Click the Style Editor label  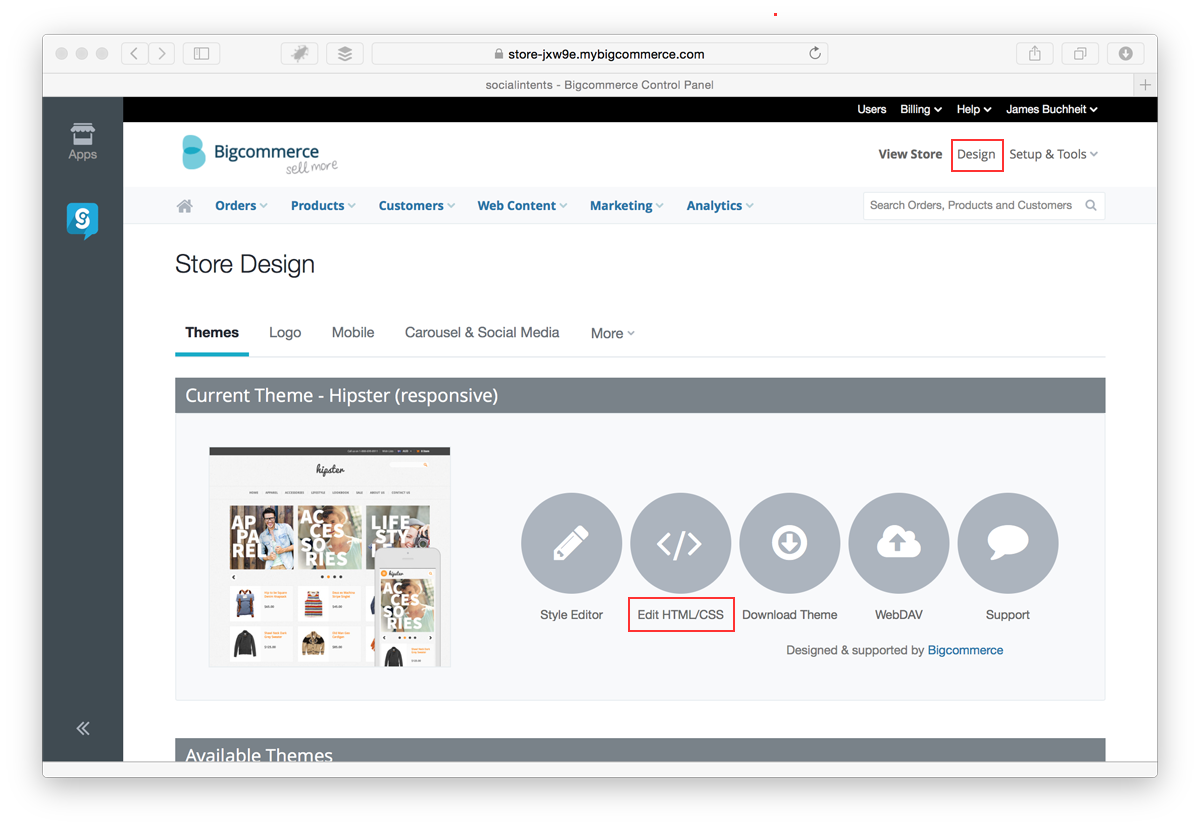coord(571,615)
